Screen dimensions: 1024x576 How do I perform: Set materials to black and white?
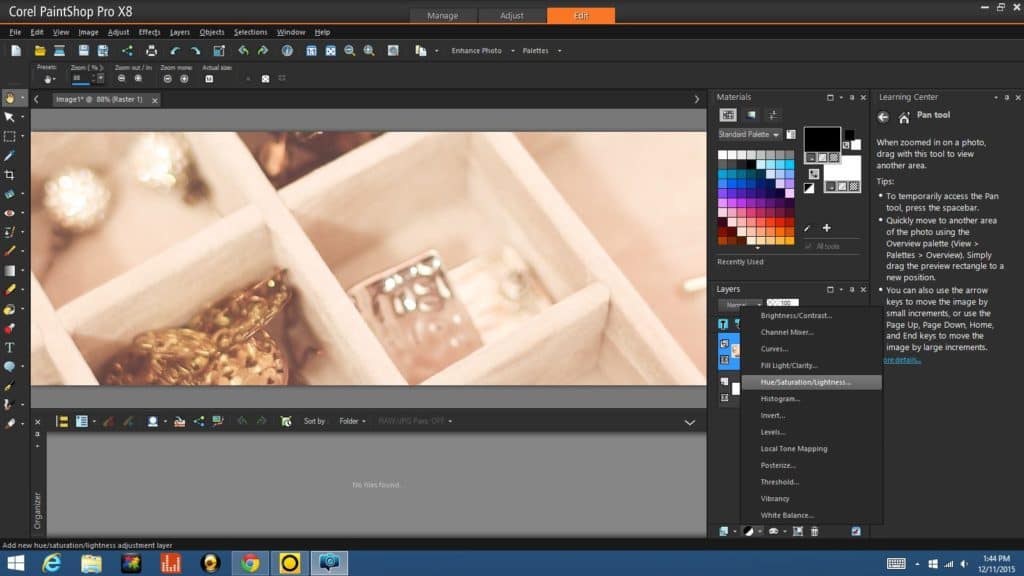point(808,187)
